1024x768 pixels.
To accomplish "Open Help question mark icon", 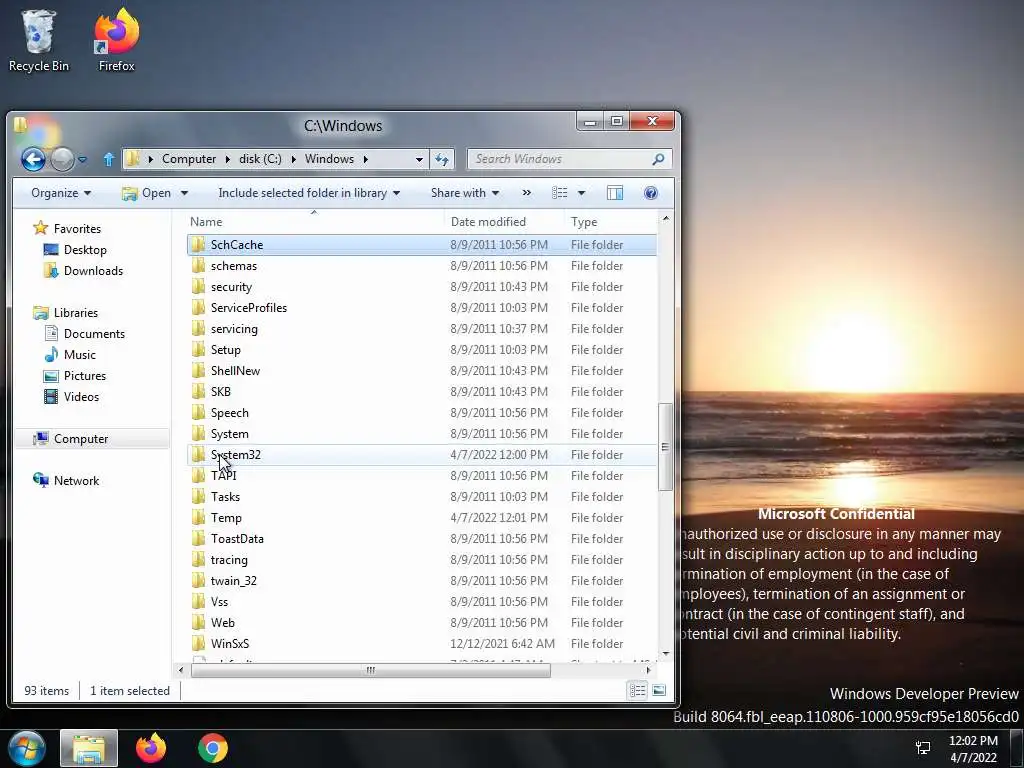I will point(650,193).
